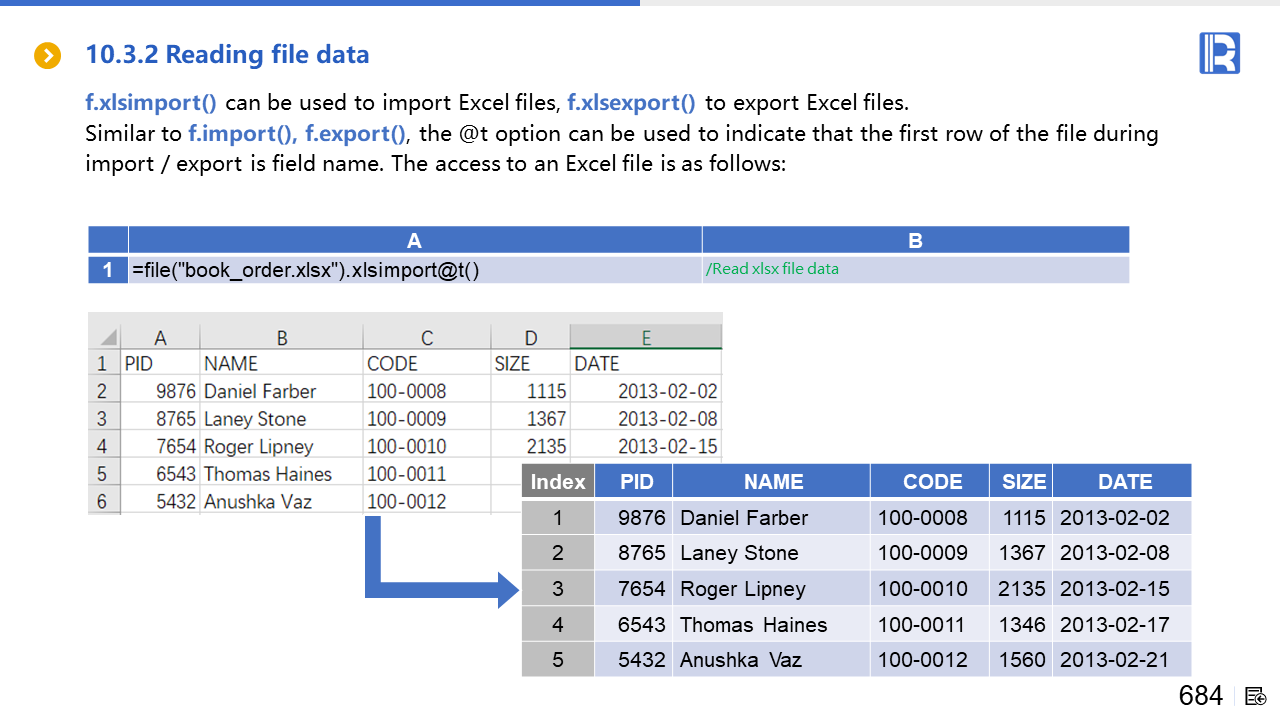Click the return-to-contents icon beside 684
Screen dimensions: 1280x720
(x=1257, y=696)
